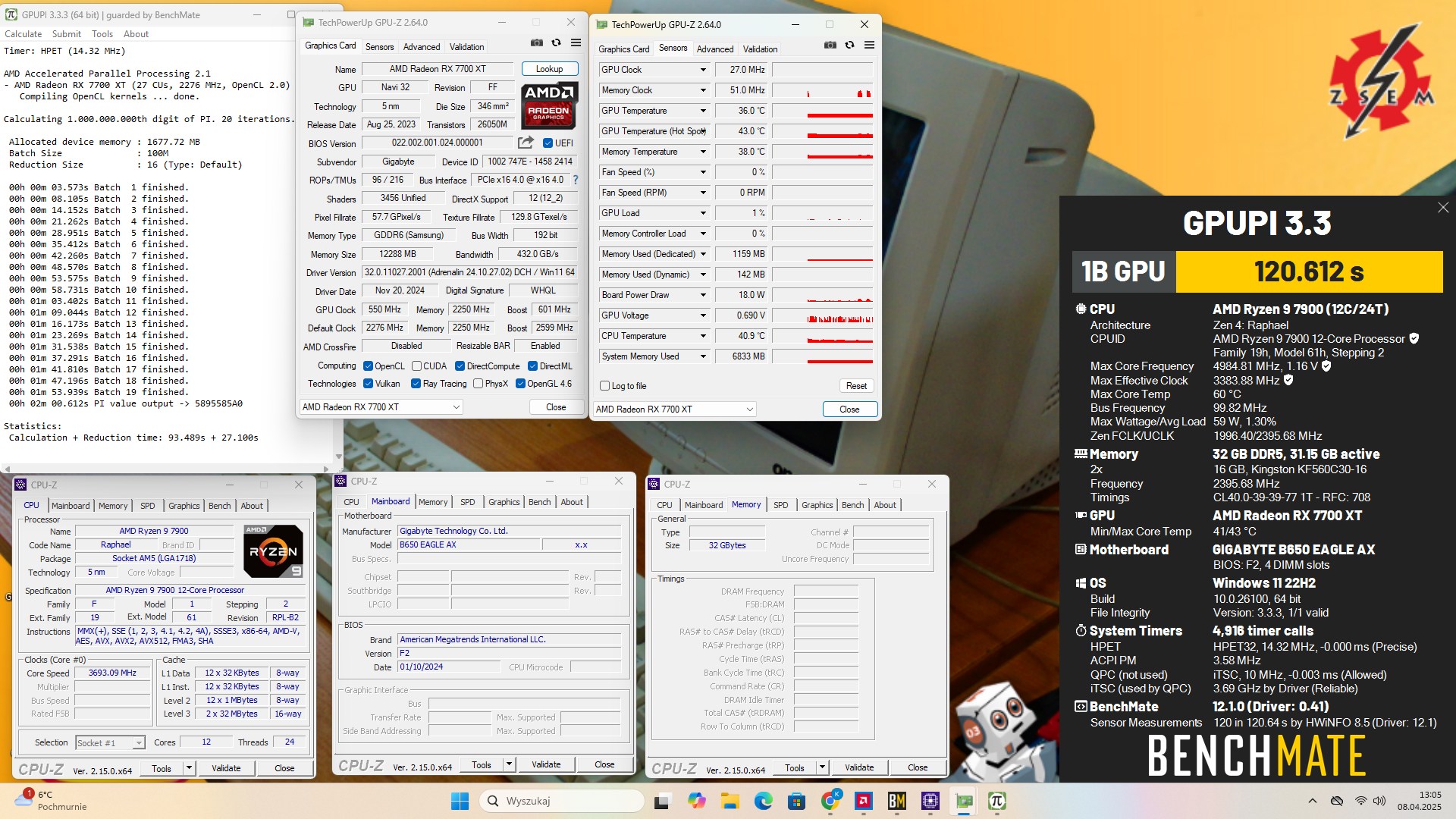Switch to BenchMate app in taskbar
This screenshot has width=1456, height=819.
[x=897, y=801]
